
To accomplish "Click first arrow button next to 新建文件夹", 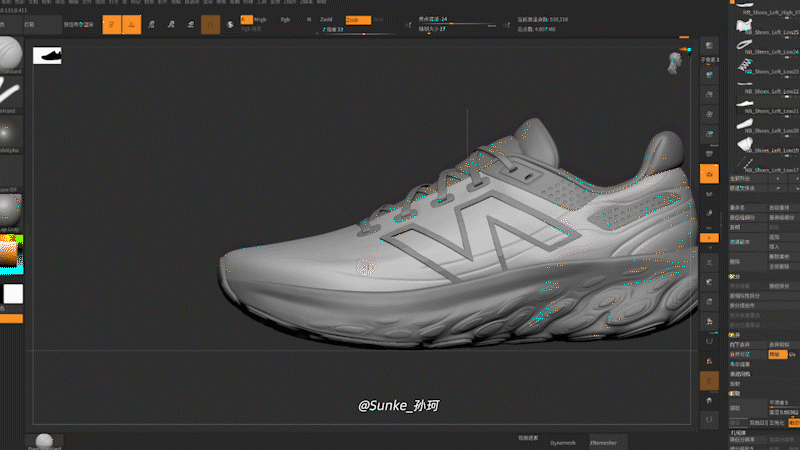I will [778, 188].
